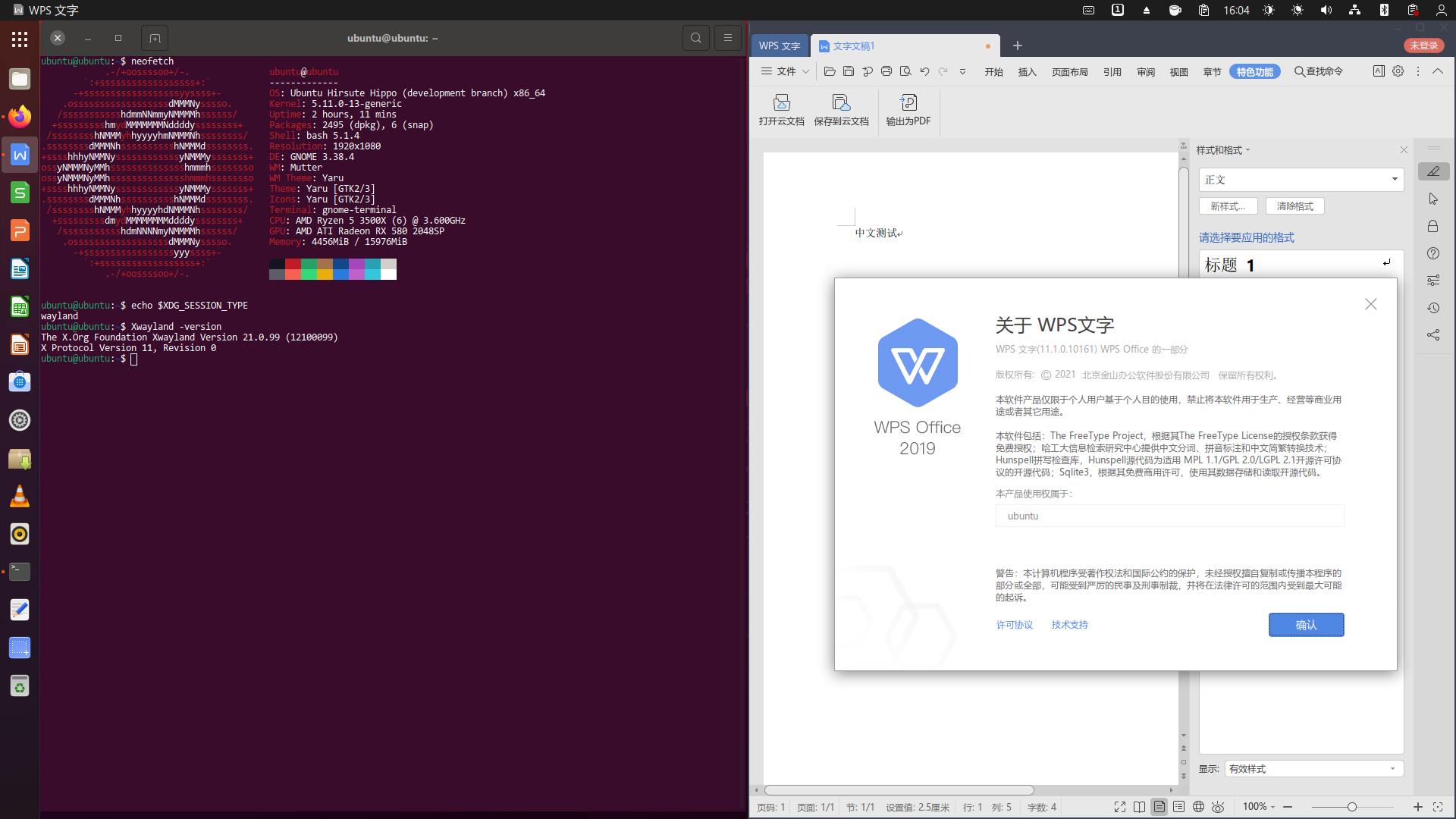This screenshot has height=819, width=1456.
Task: Open the 引用 ribbon tab
Action: pyautogui.click(x=1112, y=72)
